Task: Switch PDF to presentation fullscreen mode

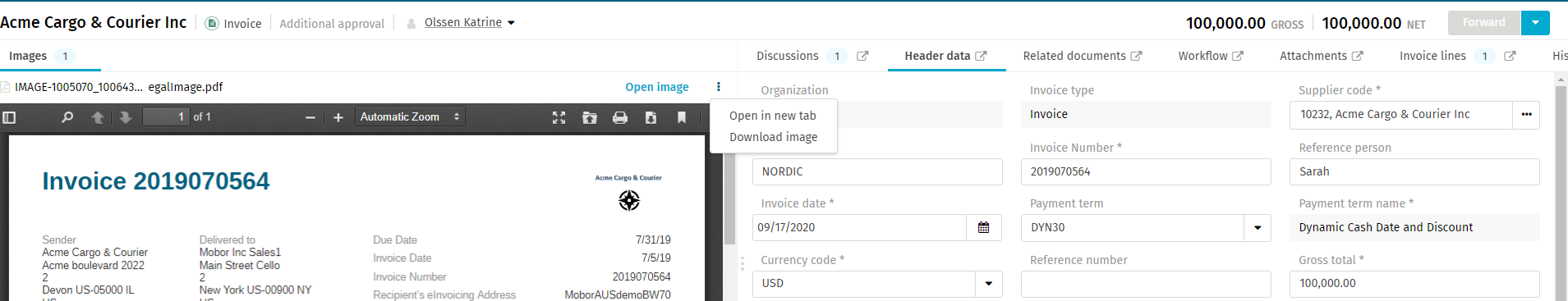Action: 559,117
